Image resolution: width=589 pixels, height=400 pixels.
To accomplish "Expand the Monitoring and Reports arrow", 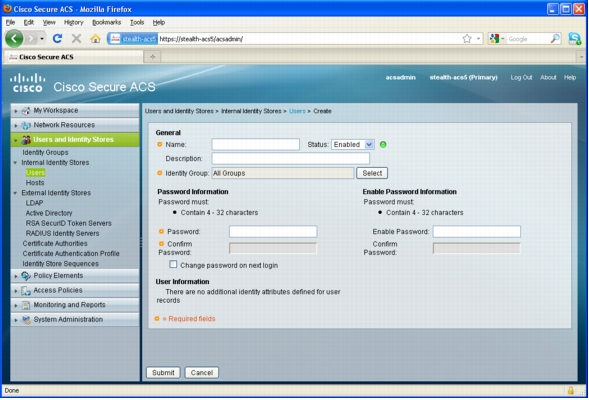I will click(16, 305).
